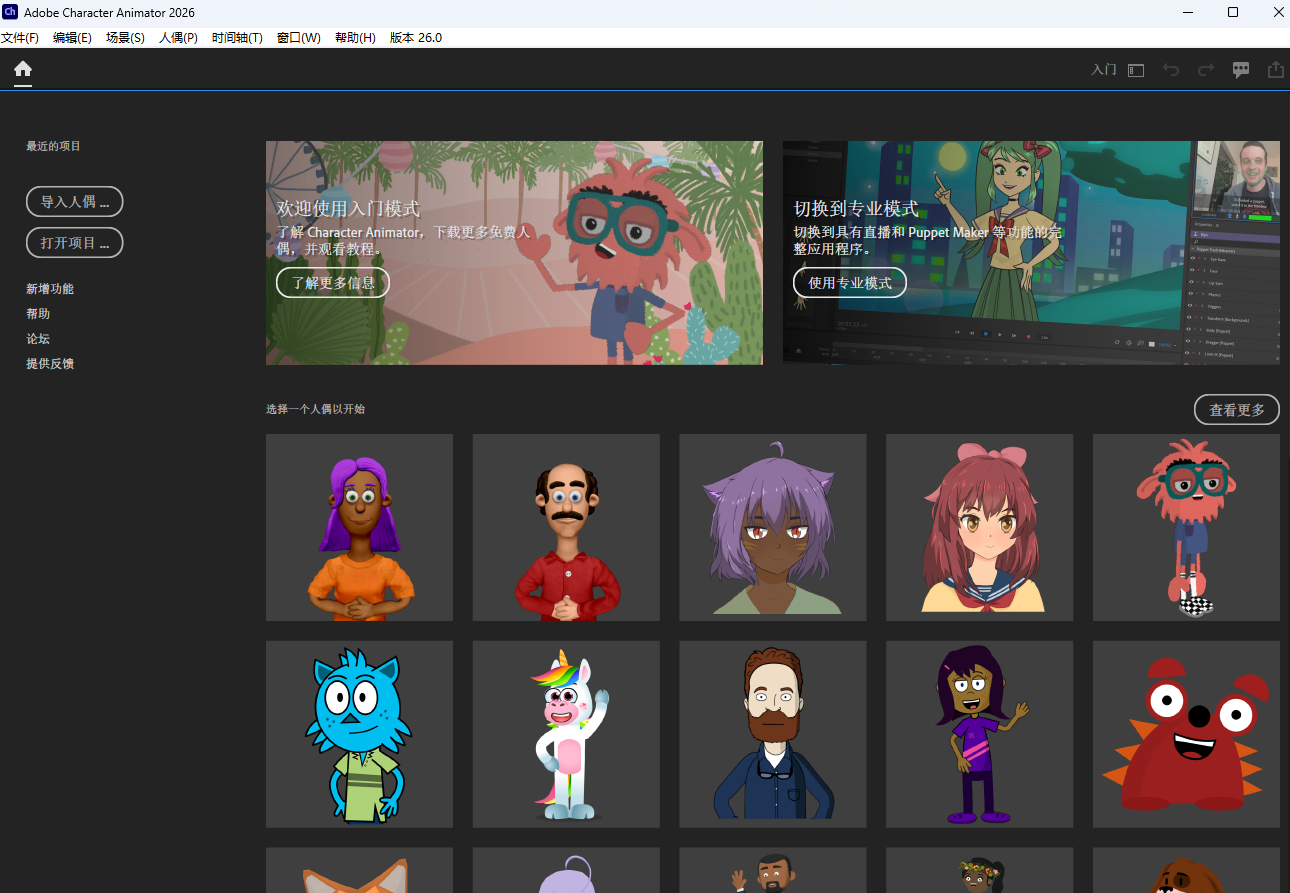Open the 编辑(E) menu
This screenshot has width=1290, height=893.
click(72, 38)
